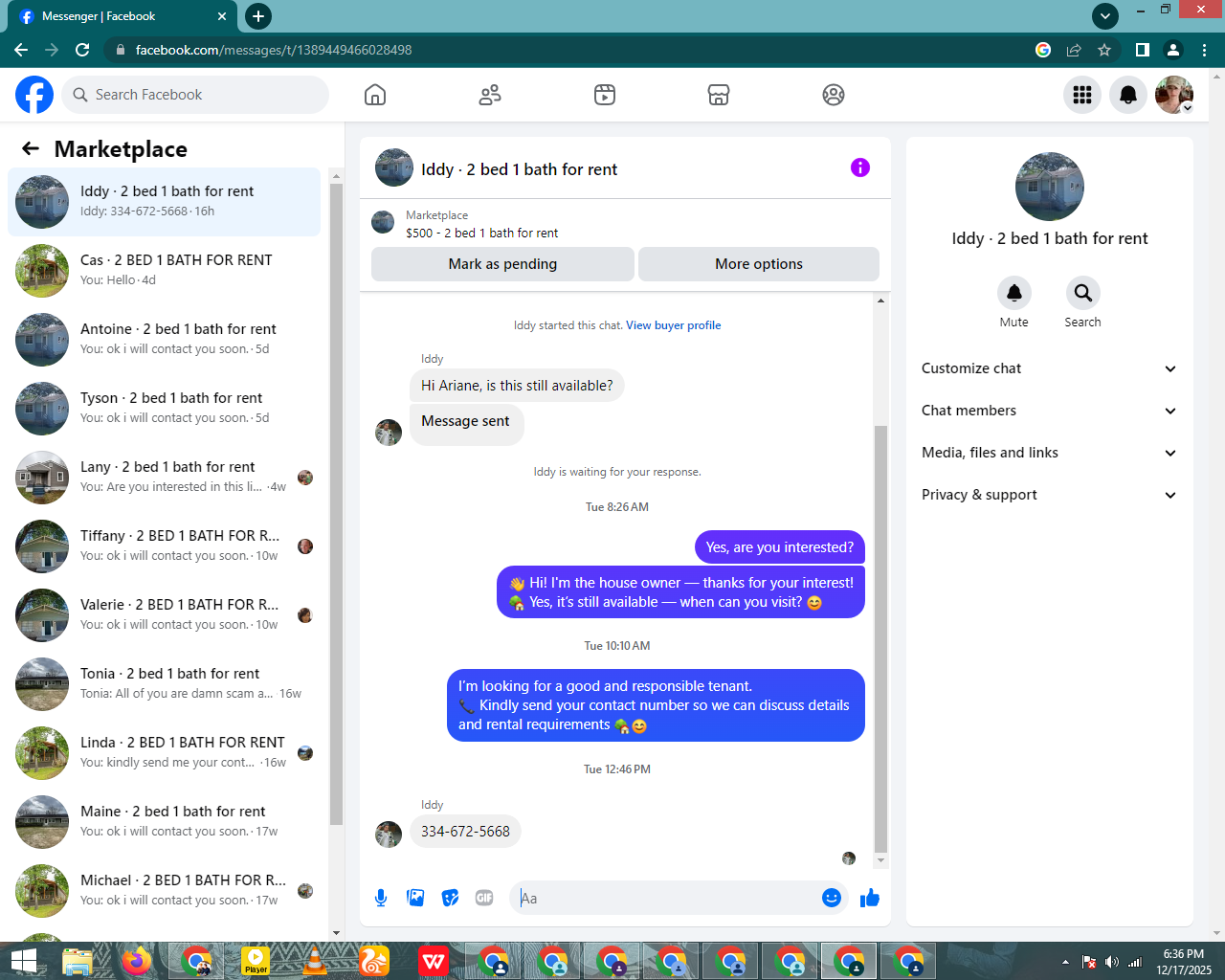Expand Privacy & support section
Viewport: 1225px width, 980px height.
(x=1050, y=495)
